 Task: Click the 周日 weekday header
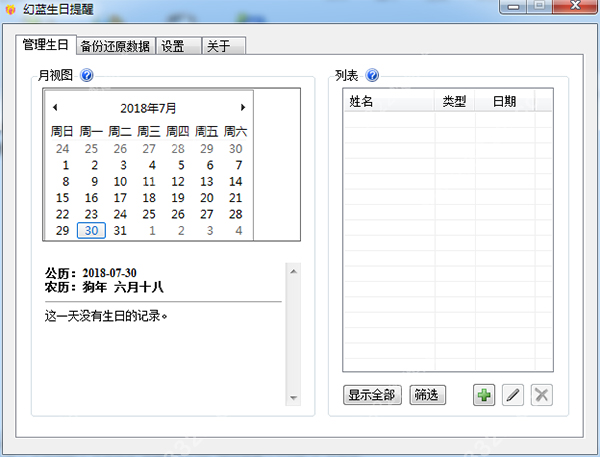click(62, 132)
